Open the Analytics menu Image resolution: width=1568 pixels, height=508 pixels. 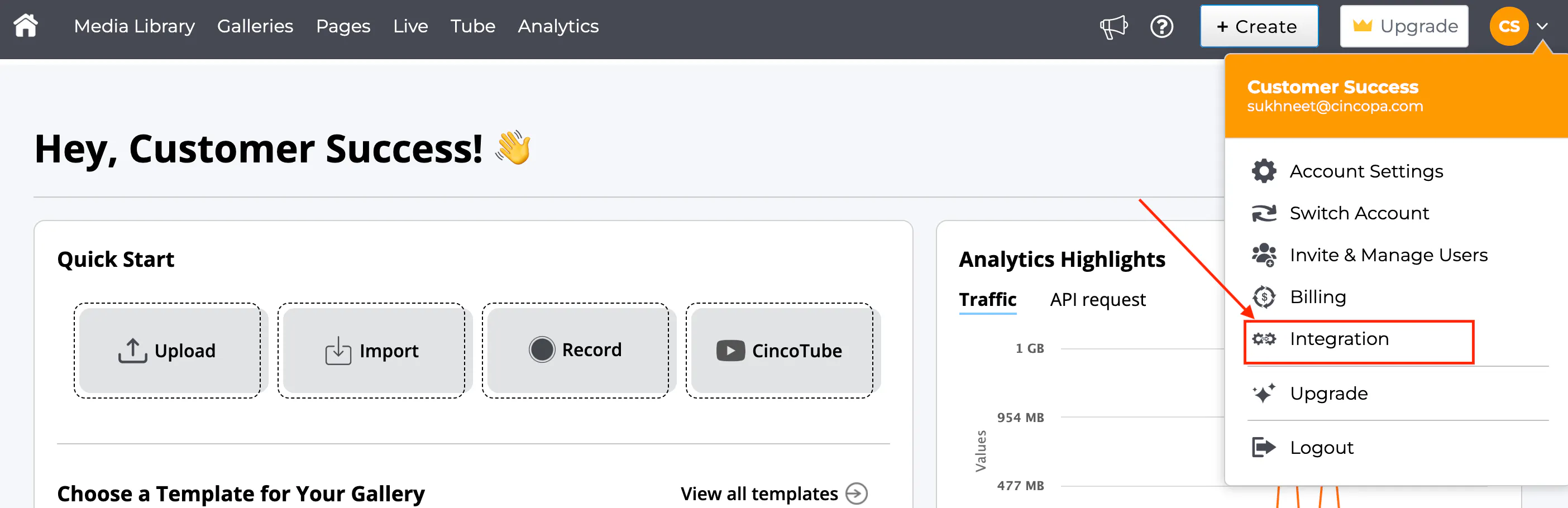pyautogui.click(x=558, y=26)
